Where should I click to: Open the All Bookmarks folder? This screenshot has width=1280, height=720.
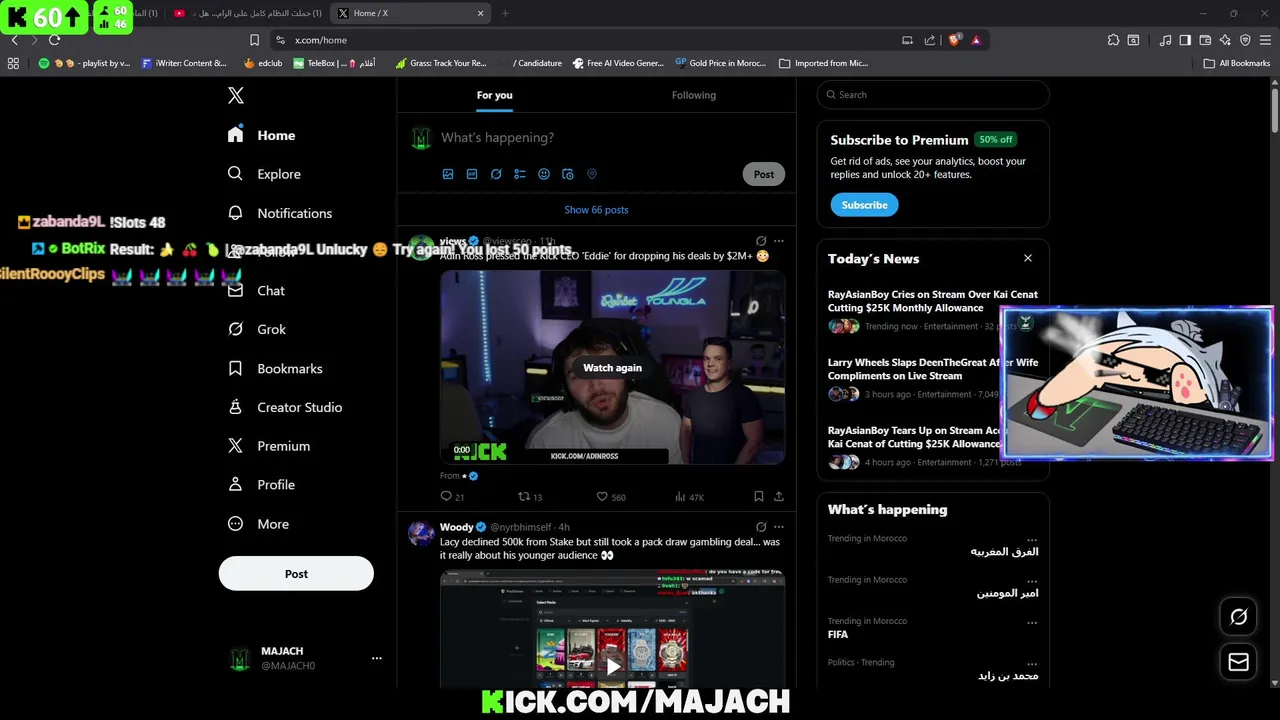[x=1237, y=63]
